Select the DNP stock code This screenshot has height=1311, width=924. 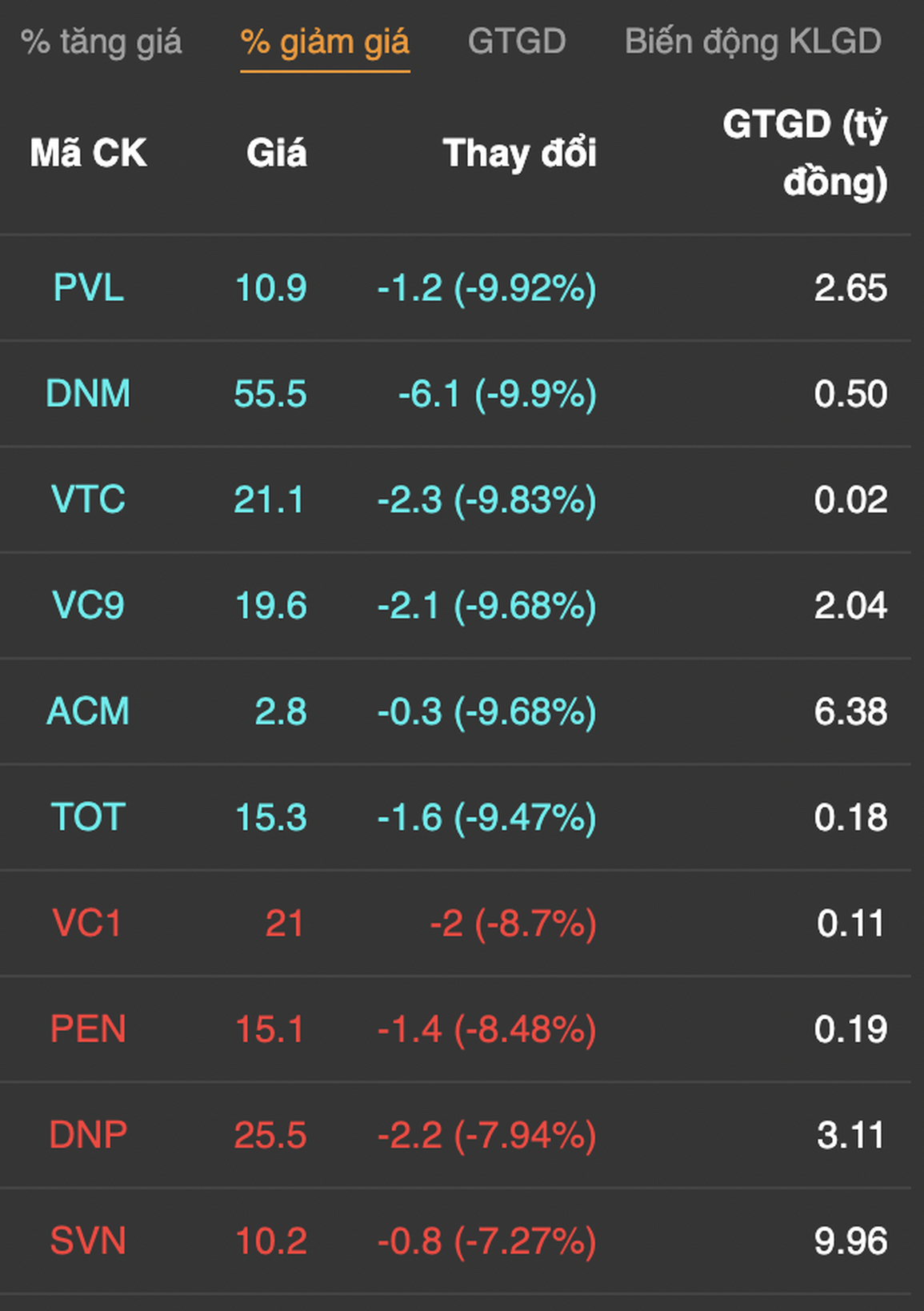click(x=88, y=1135)
